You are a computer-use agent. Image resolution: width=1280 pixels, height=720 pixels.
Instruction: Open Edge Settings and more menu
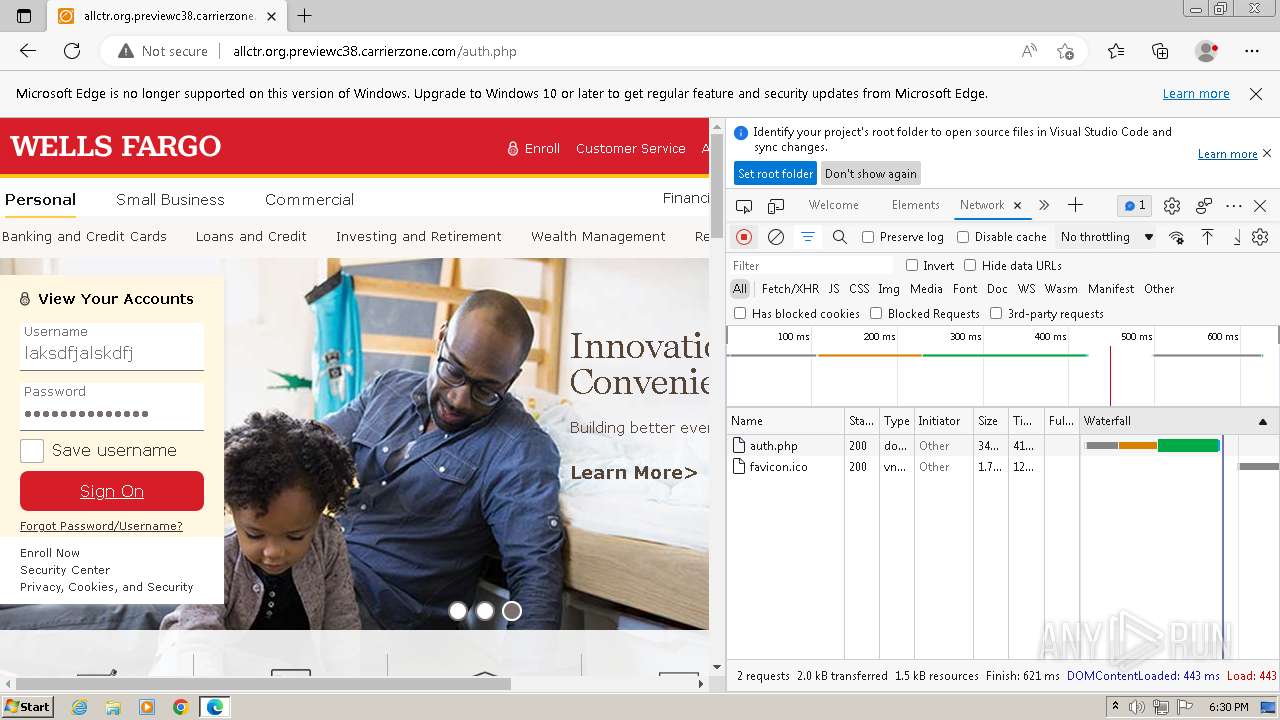point(1252,51)
